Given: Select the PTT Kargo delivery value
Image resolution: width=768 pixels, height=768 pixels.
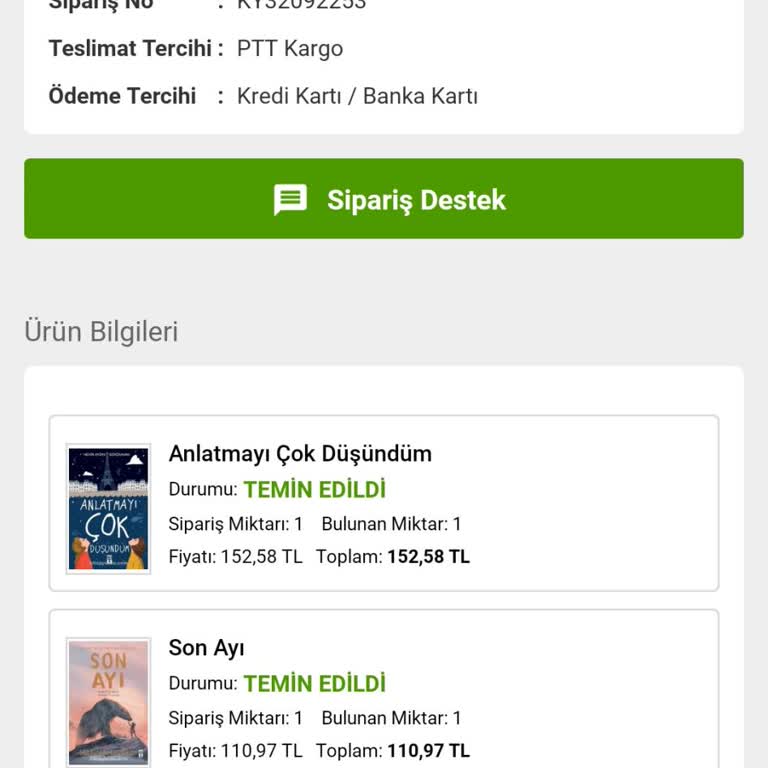Looking at the screenshot, I should (x=290, y=49).
